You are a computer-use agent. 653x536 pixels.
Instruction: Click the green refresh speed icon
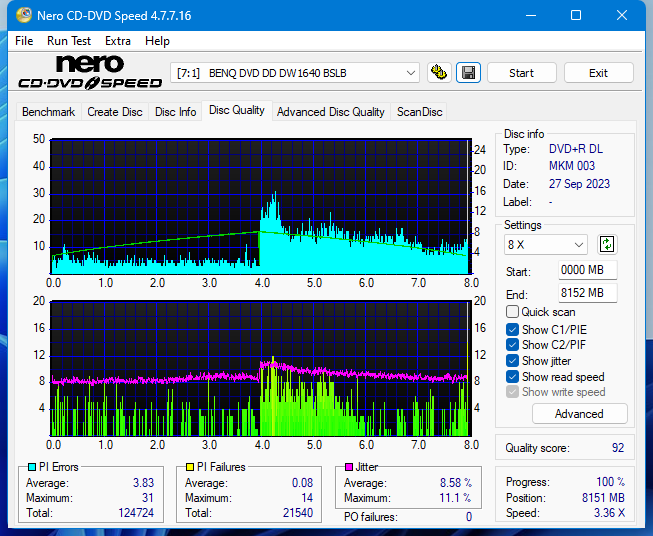(607, 244)
